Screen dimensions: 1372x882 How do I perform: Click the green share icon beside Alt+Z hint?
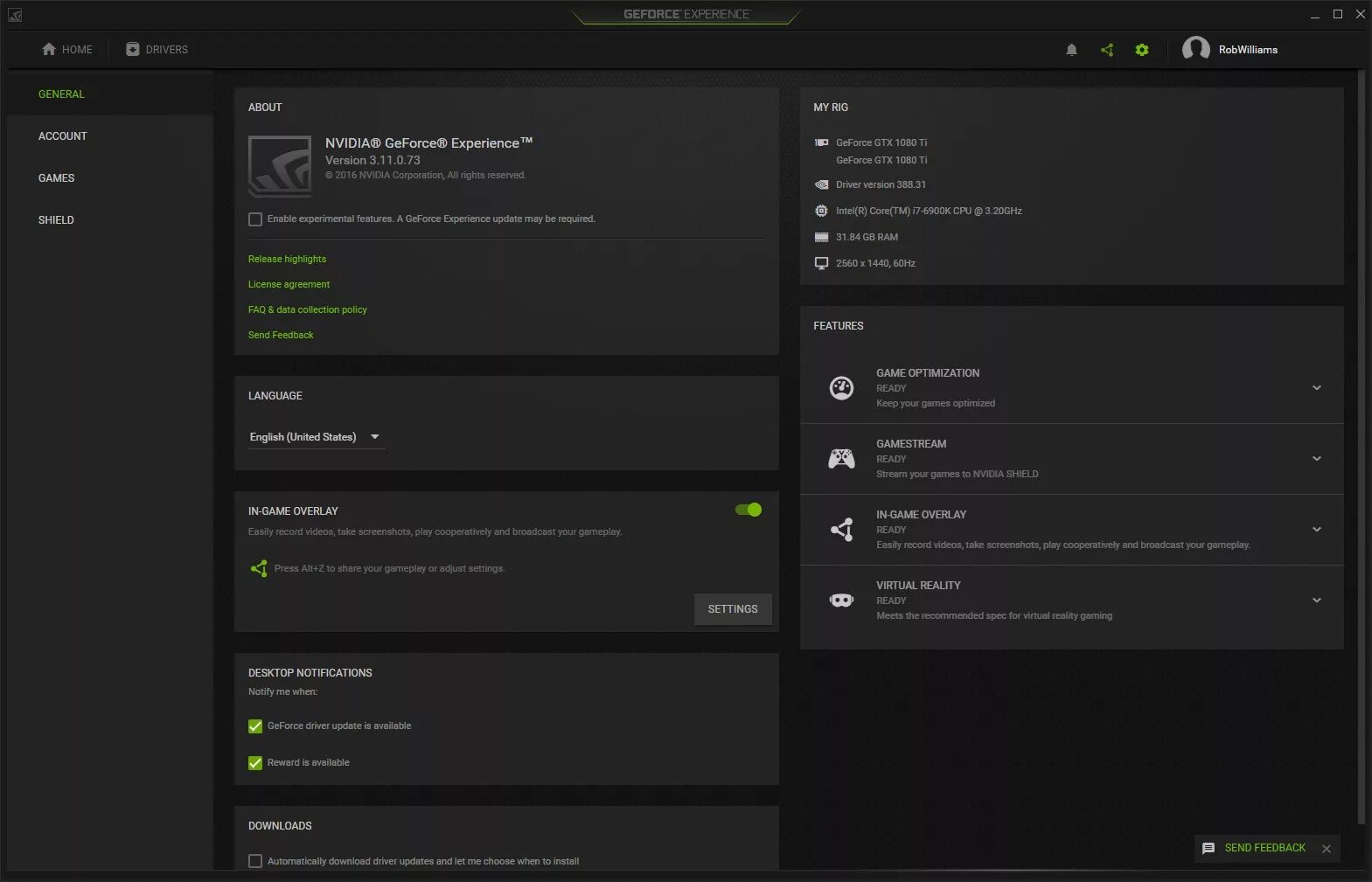[258, 568]
